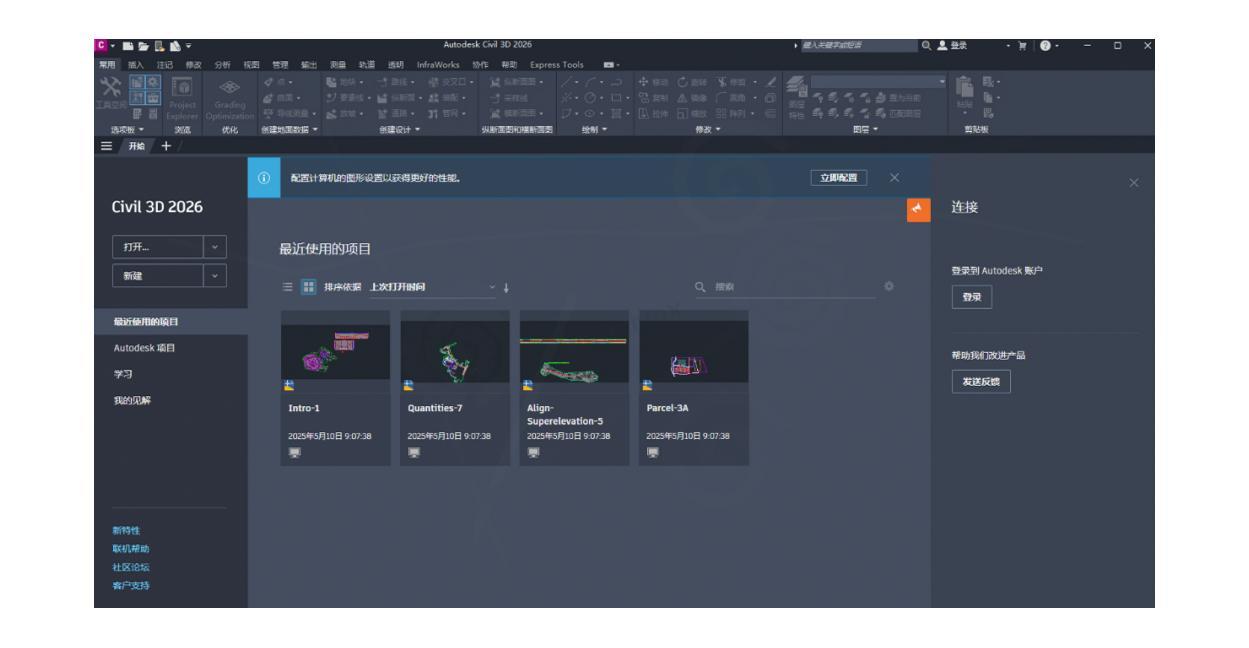Open the hamburger menu left of 开始 tab
The image size is (1249, 648).
point(104,147)
